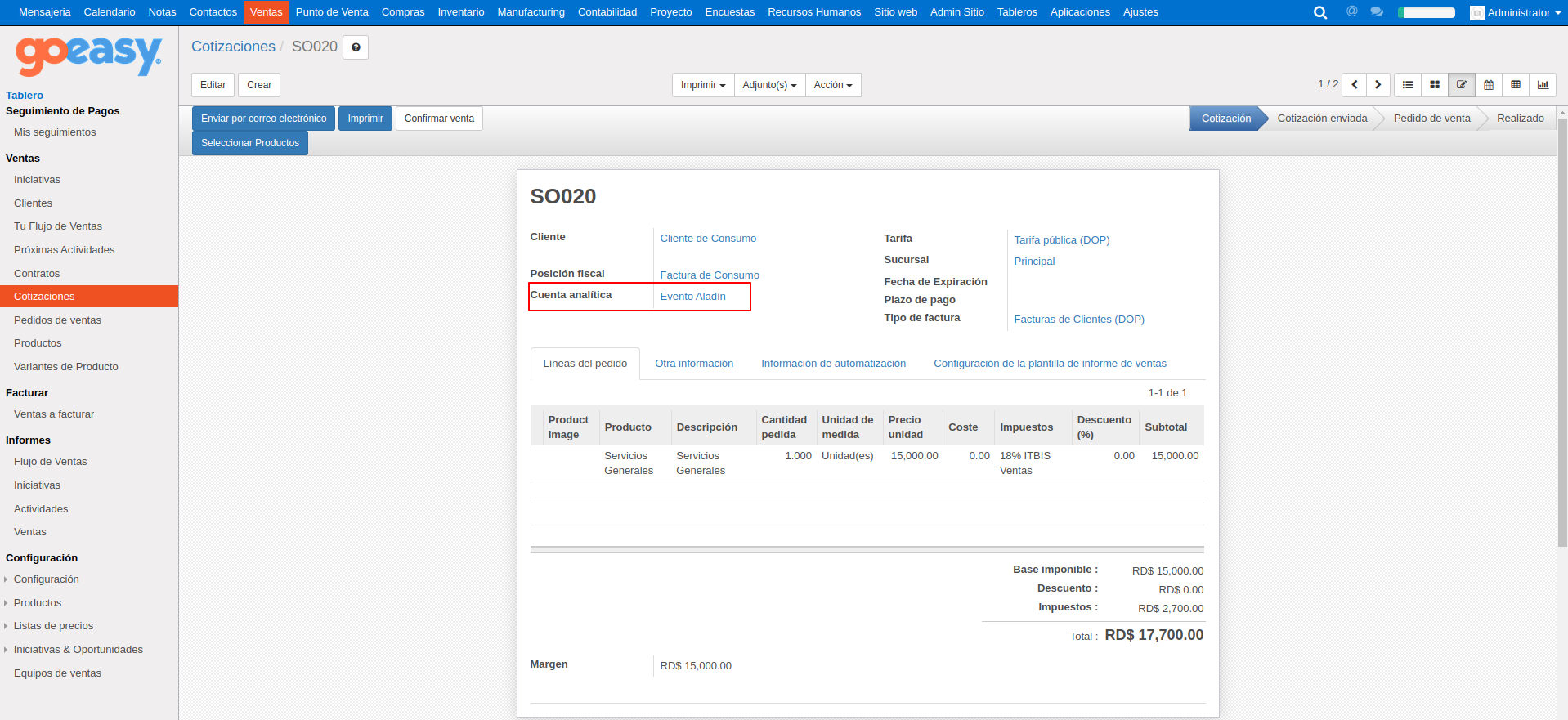Viewport: 1568px width, 720px height.
Task: Open the chat conversations icon
Action: pos(1377,11)
